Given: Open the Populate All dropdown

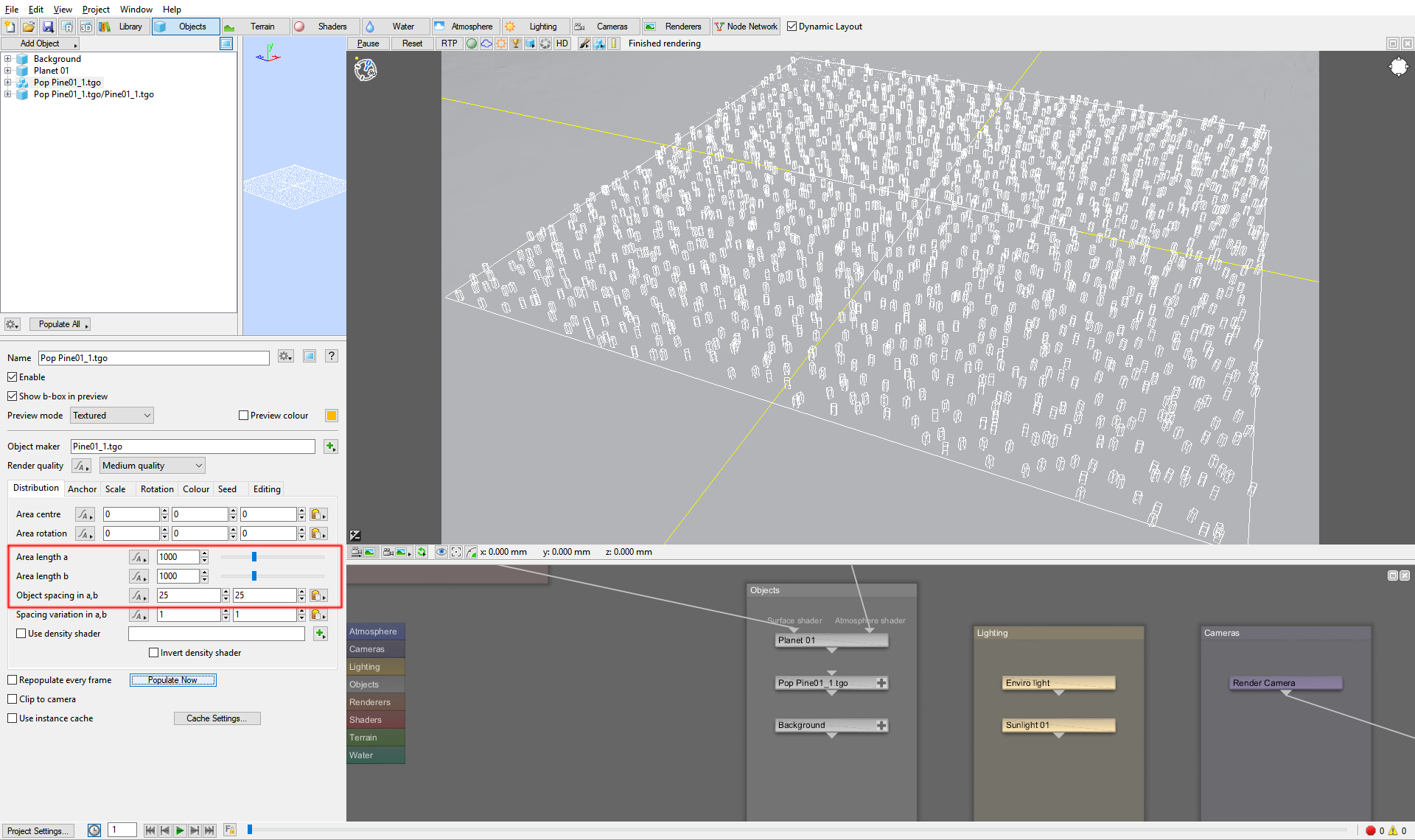Looking at the screenshot, I should tap(60, 324).
